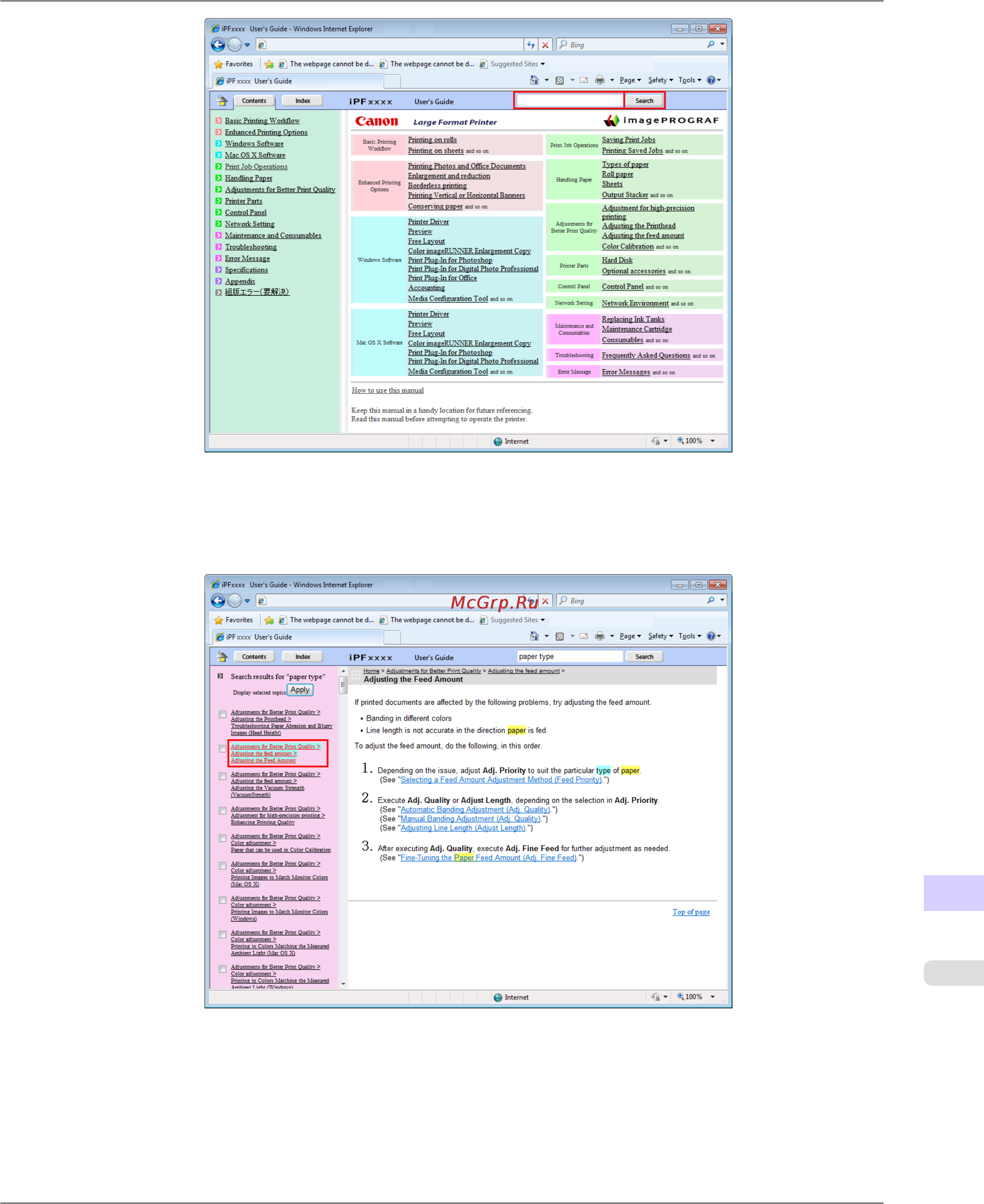This screenshot has height=1204, width=984.
Task: Click the green arrow icon beside Handling Paper
Action: coord(219,178)
